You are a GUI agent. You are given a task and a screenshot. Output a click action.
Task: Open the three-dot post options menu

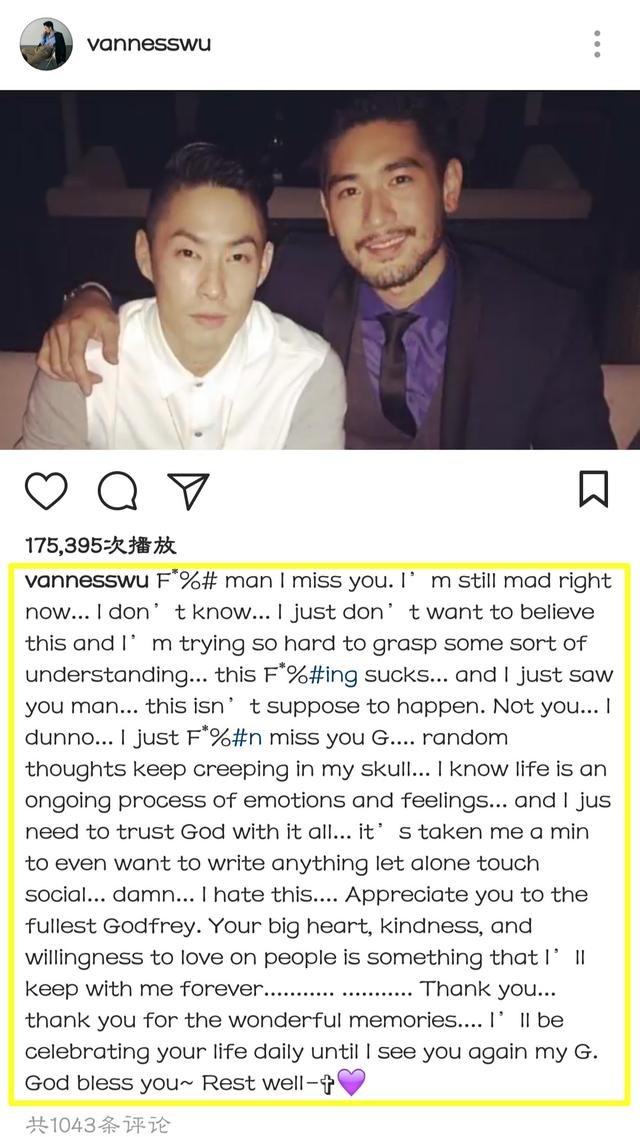tap(597, 44)
